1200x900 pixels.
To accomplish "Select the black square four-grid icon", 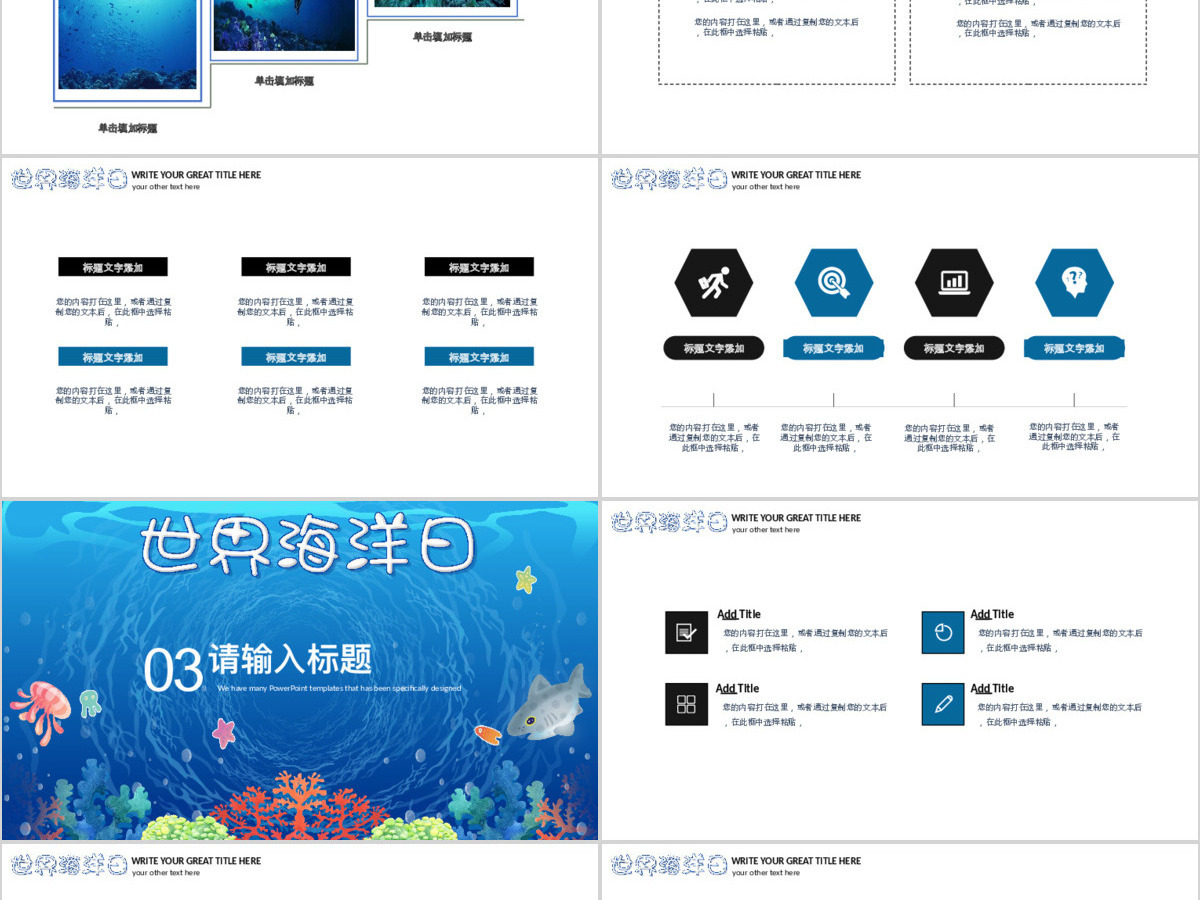I will pyautogui.click(x=686, y=704).
